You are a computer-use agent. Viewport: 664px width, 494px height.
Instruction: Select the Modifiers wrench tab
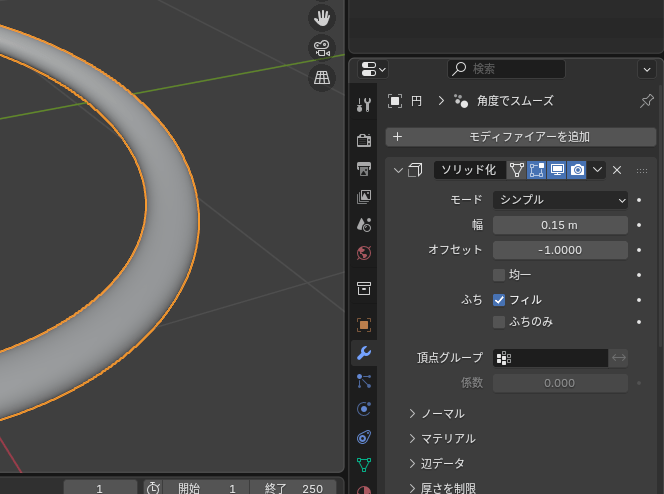tap(364, 353)
